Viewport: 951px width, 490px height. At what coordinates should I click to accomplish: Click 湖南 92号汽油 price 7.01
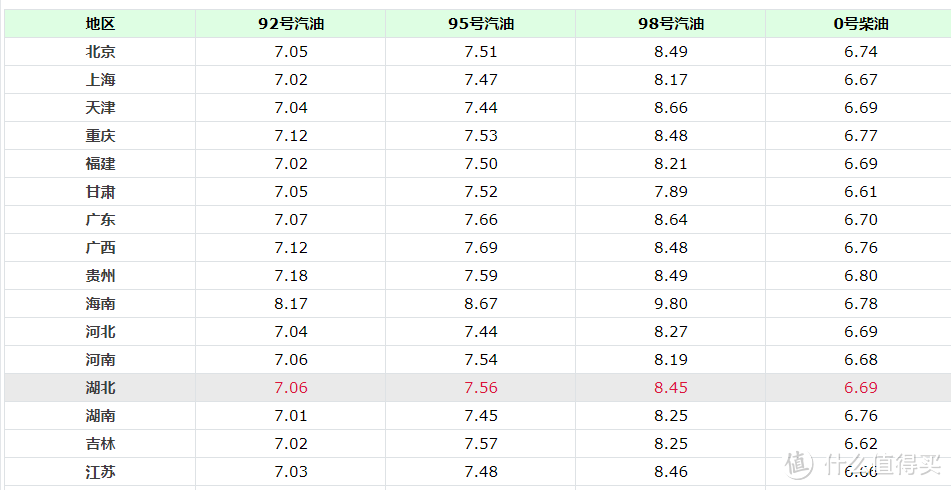point(291,415)
